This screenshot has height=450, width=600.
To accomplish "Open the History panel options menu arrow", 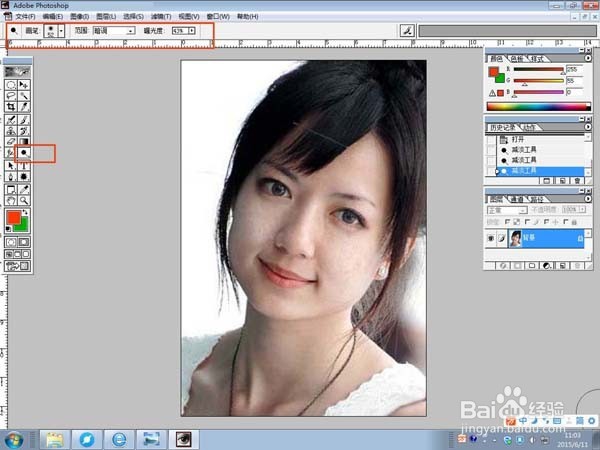I will coord(588,127).
